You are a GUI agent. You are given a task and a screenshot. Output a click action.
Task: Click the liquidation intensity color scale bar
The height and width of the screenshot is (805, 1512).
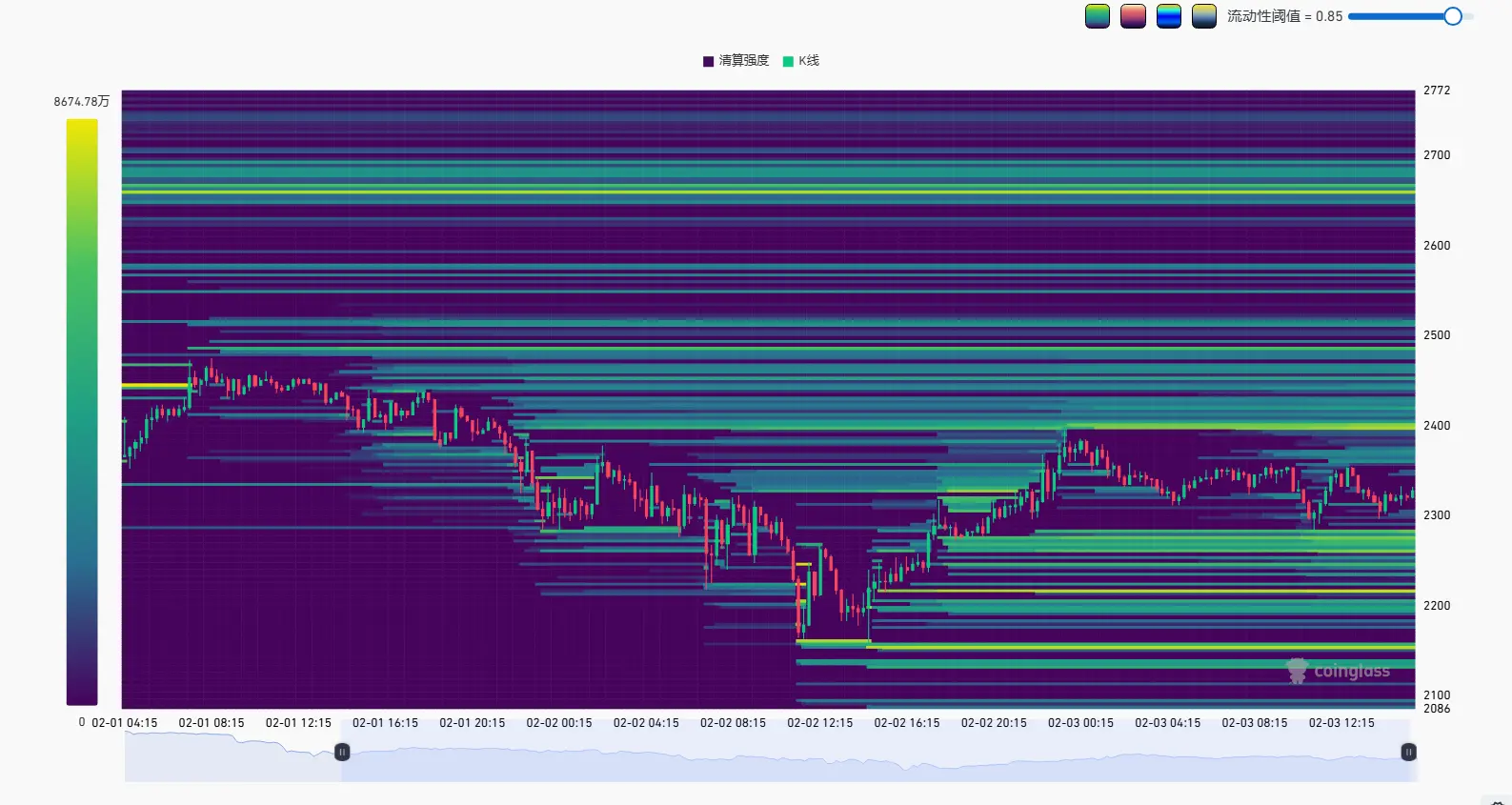pyautogui.click(x=82, y=412)
